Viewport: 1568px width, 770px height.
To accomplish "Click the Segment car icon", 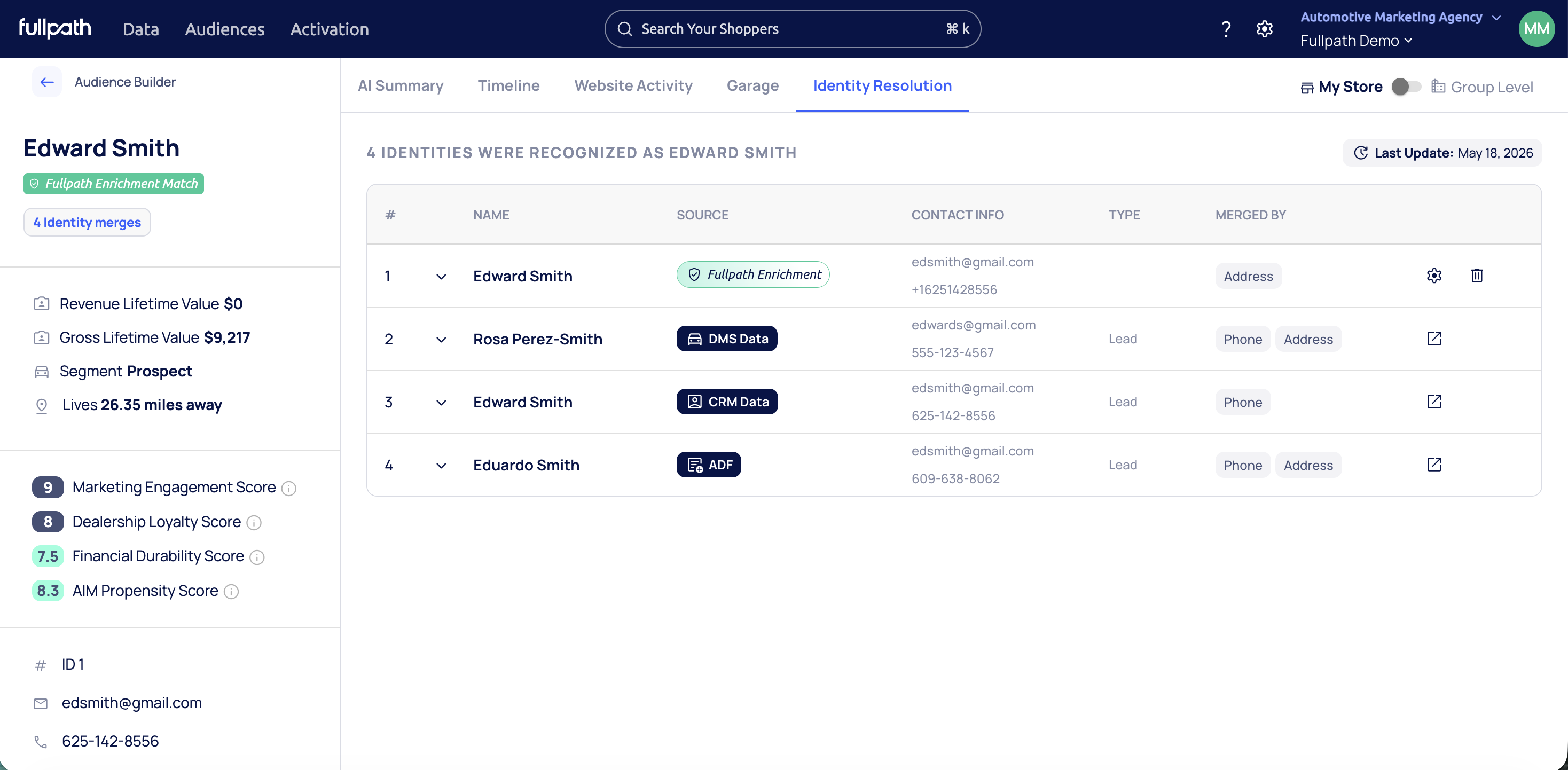I will point(42,372).
